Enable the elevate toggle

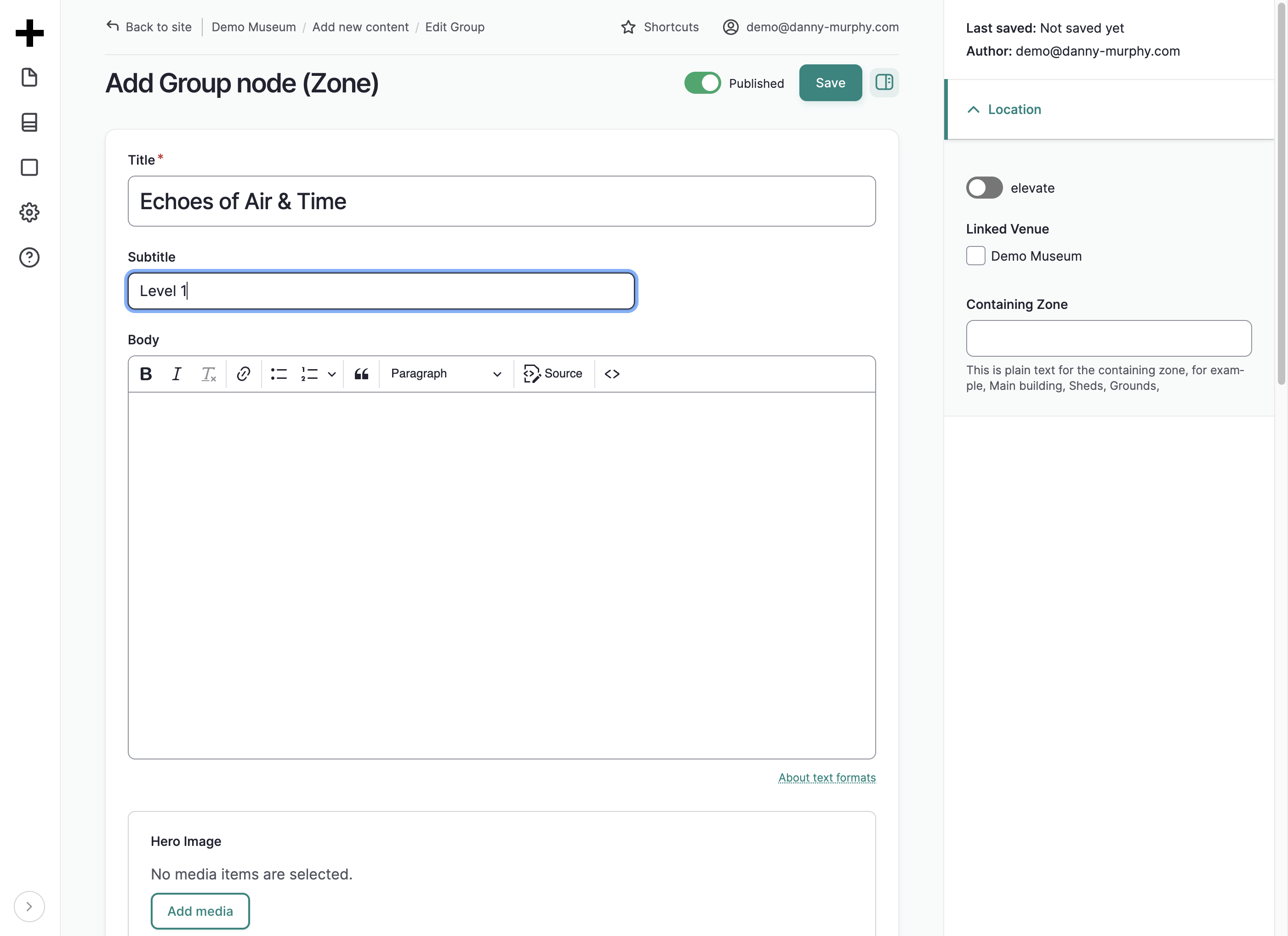(984, 188)
